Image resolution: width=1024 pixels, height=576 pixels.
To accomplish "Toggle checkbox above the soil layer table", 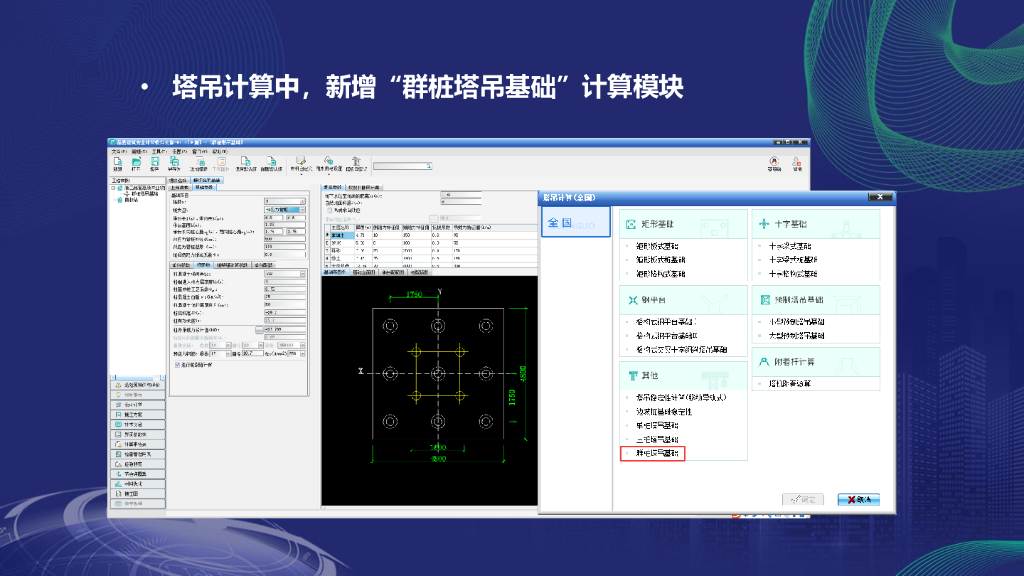I will pyautogui.click(x=329, y=210).
